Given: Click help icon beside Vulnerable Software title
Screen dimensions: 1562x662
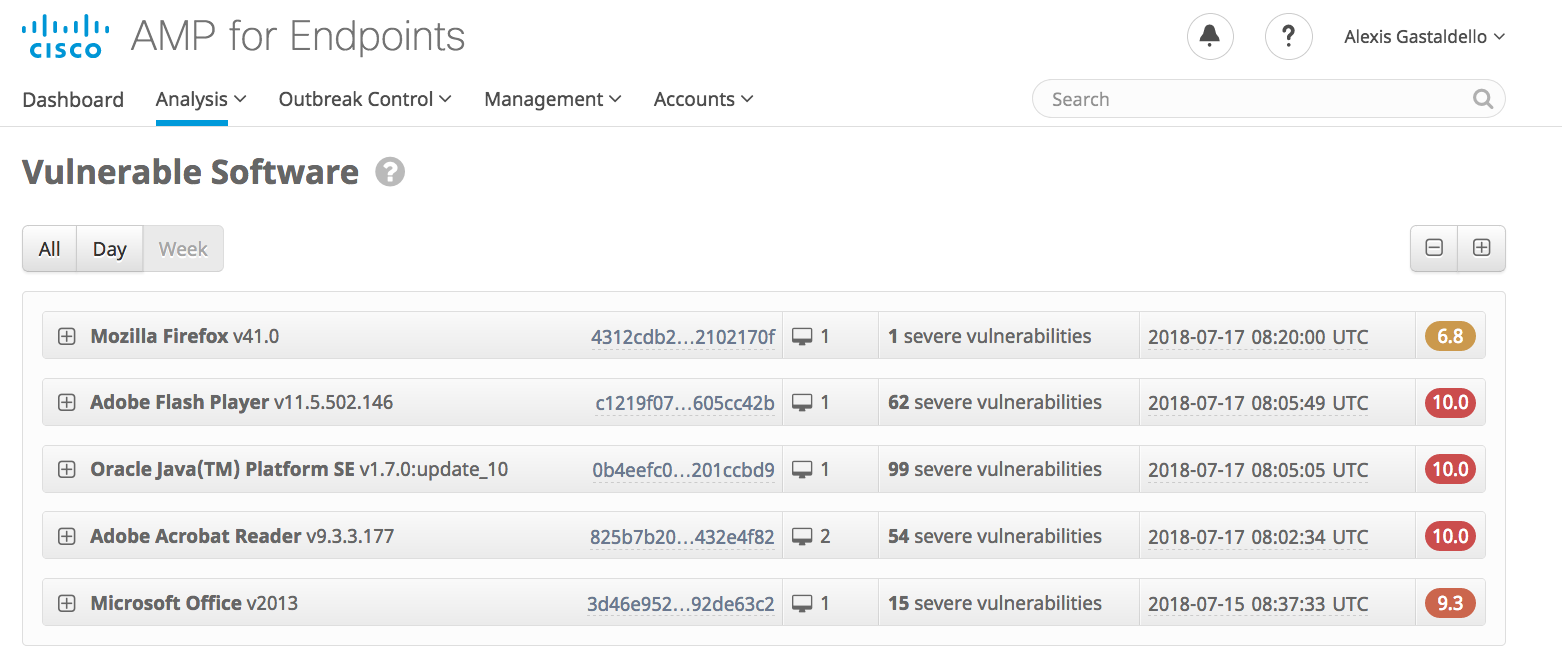Looking at the screenshot, I should [390, 173].
